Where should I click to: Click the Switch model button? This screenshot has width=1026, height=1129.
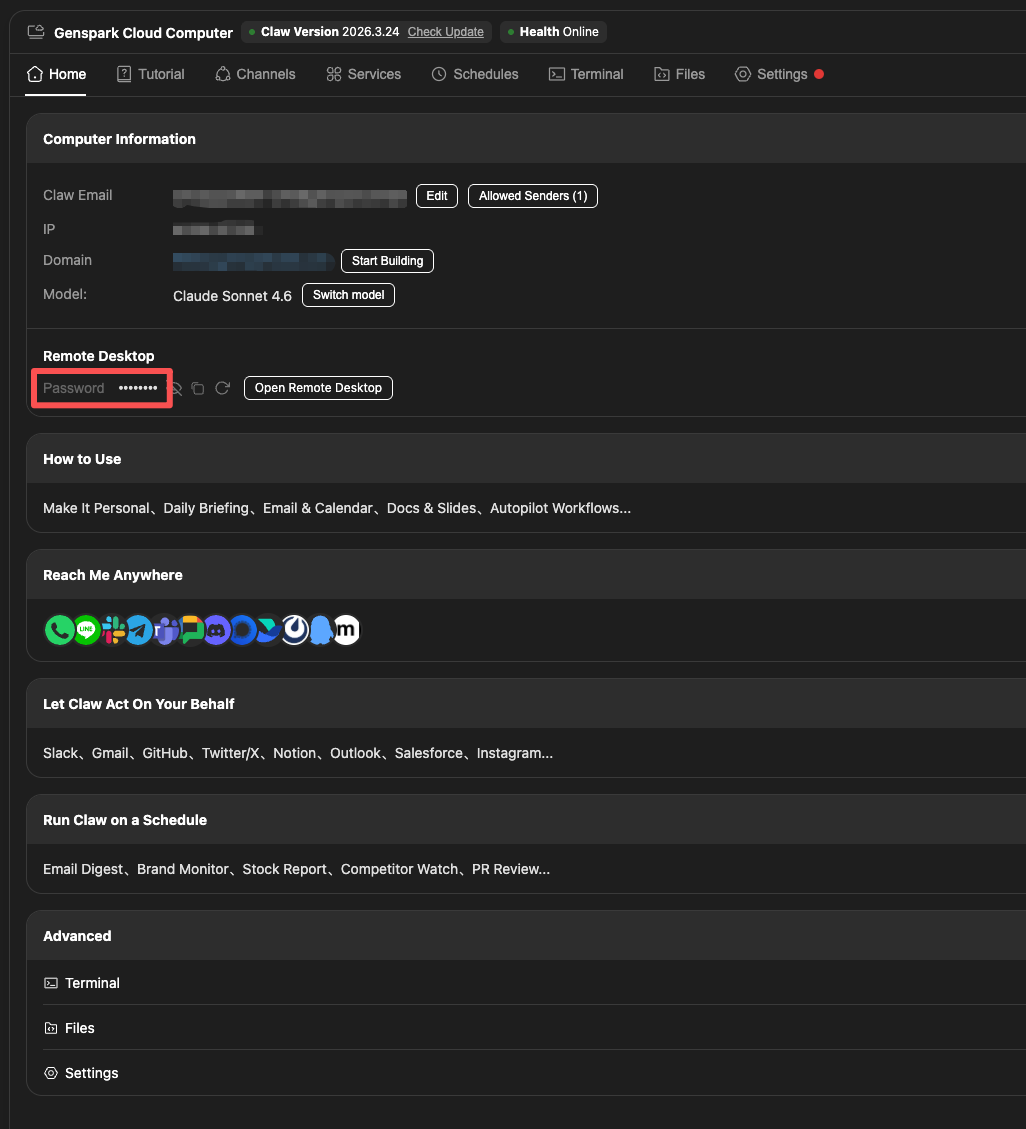pos(348,295)
